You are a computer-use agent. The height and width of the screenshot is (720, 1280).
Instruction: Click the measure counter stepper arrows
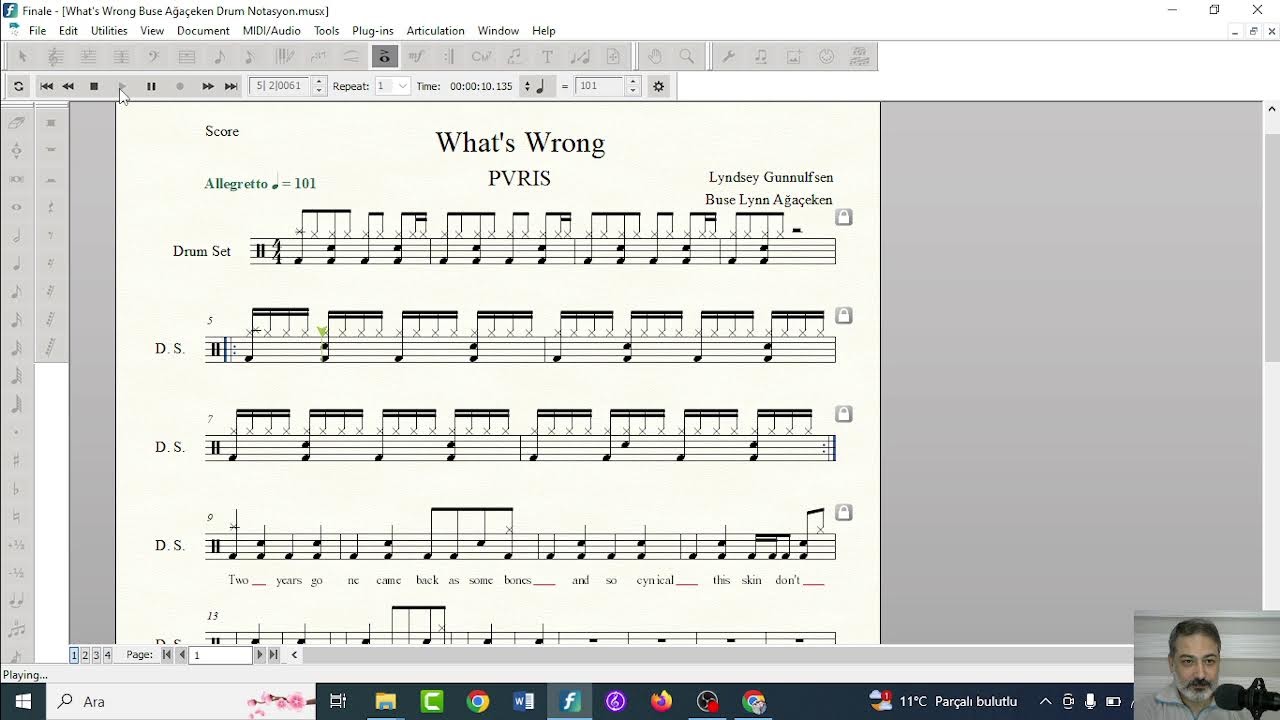[319, 86]
